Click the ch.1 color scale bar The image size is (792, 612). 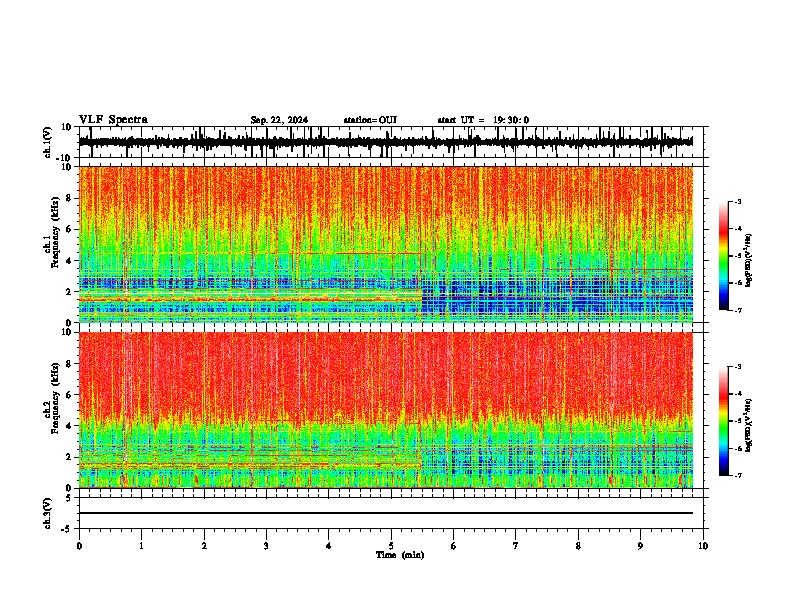pos(724,256)
